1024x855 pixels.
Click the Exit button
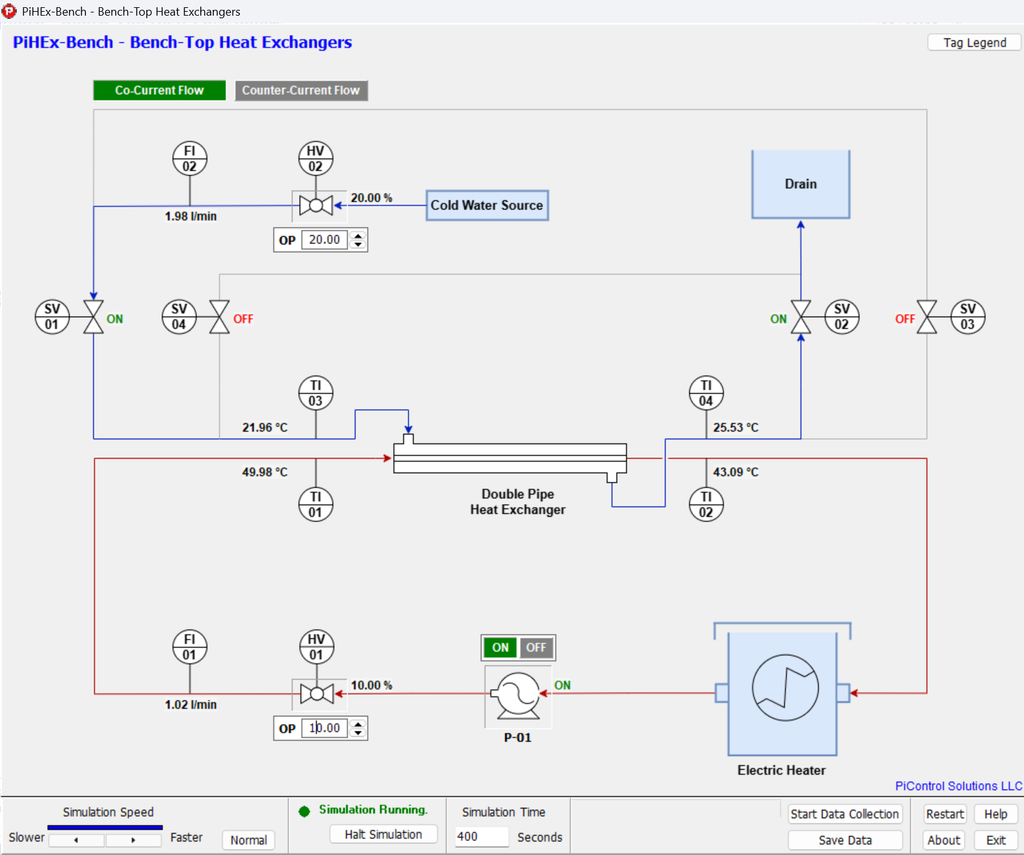point(996,840)
